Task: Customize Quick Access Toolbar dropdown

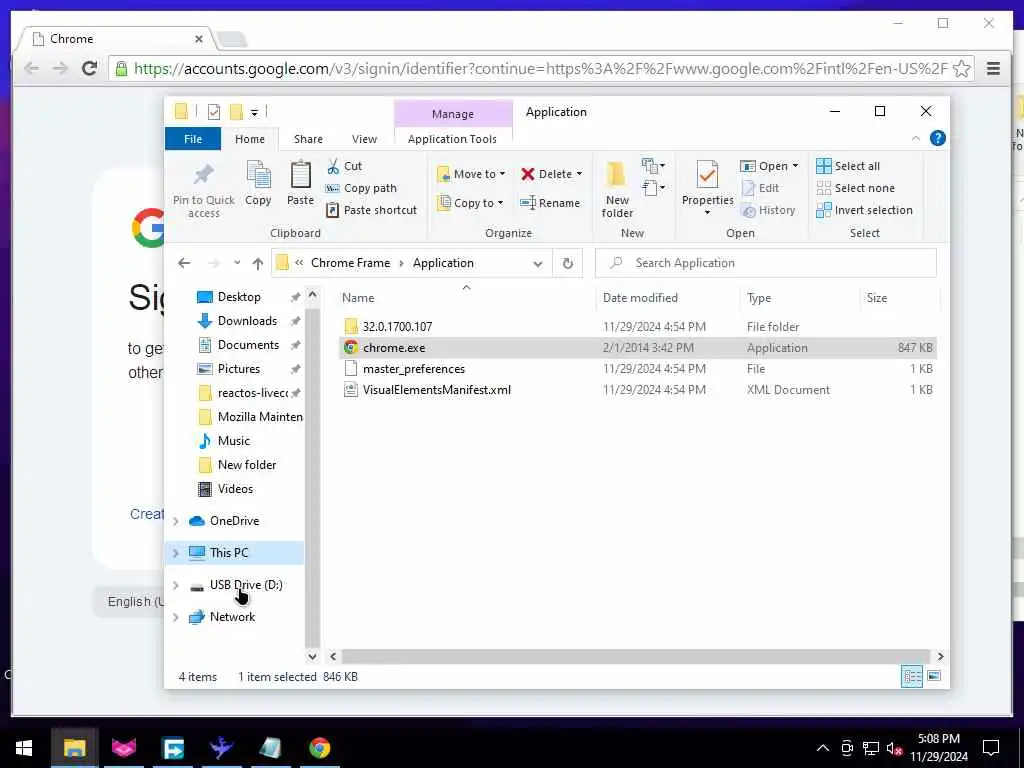Action: tap(254, 113)
